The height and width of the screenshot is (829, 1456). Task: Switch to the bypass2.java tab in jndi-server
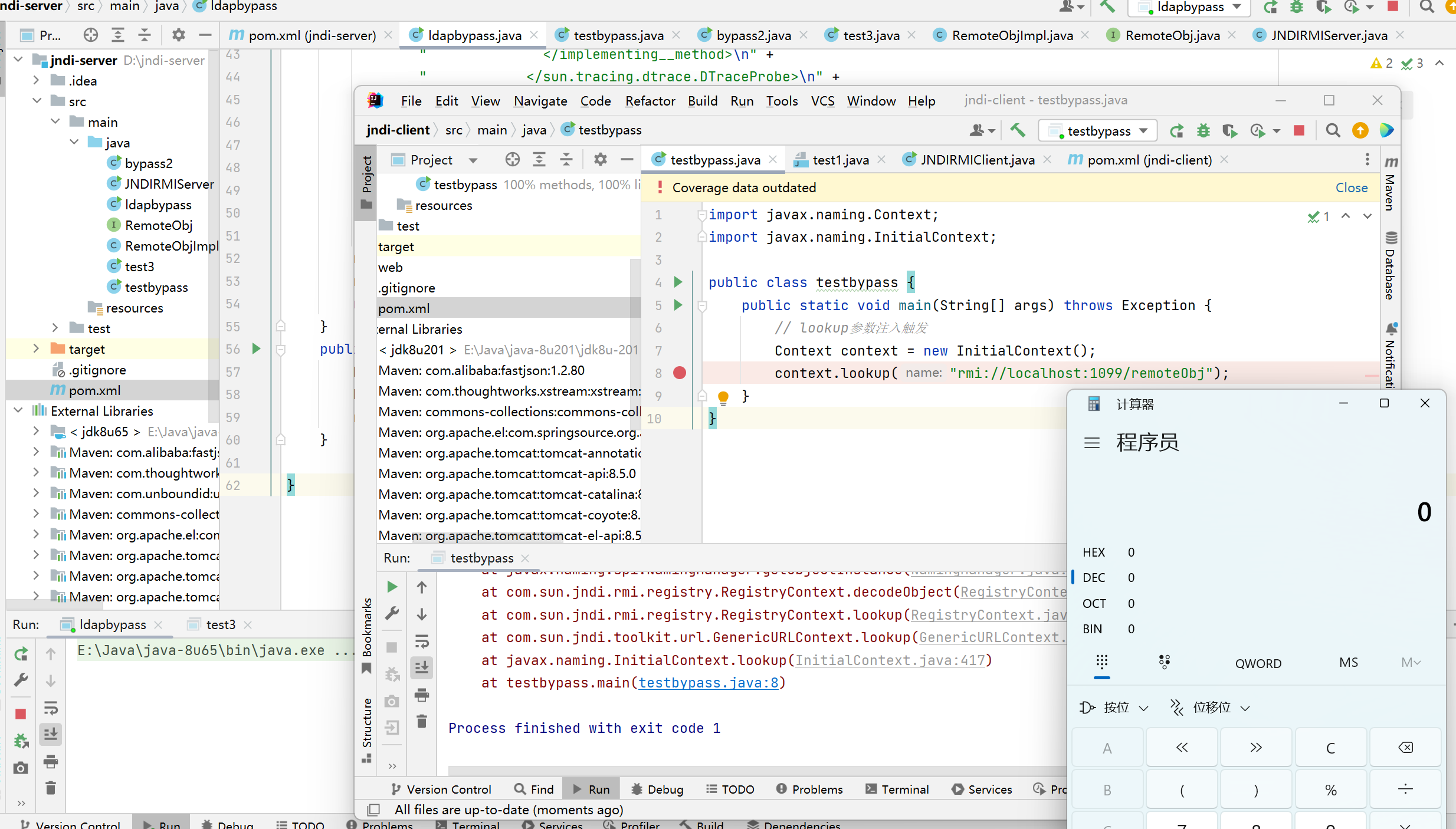[x=753, y=35]
